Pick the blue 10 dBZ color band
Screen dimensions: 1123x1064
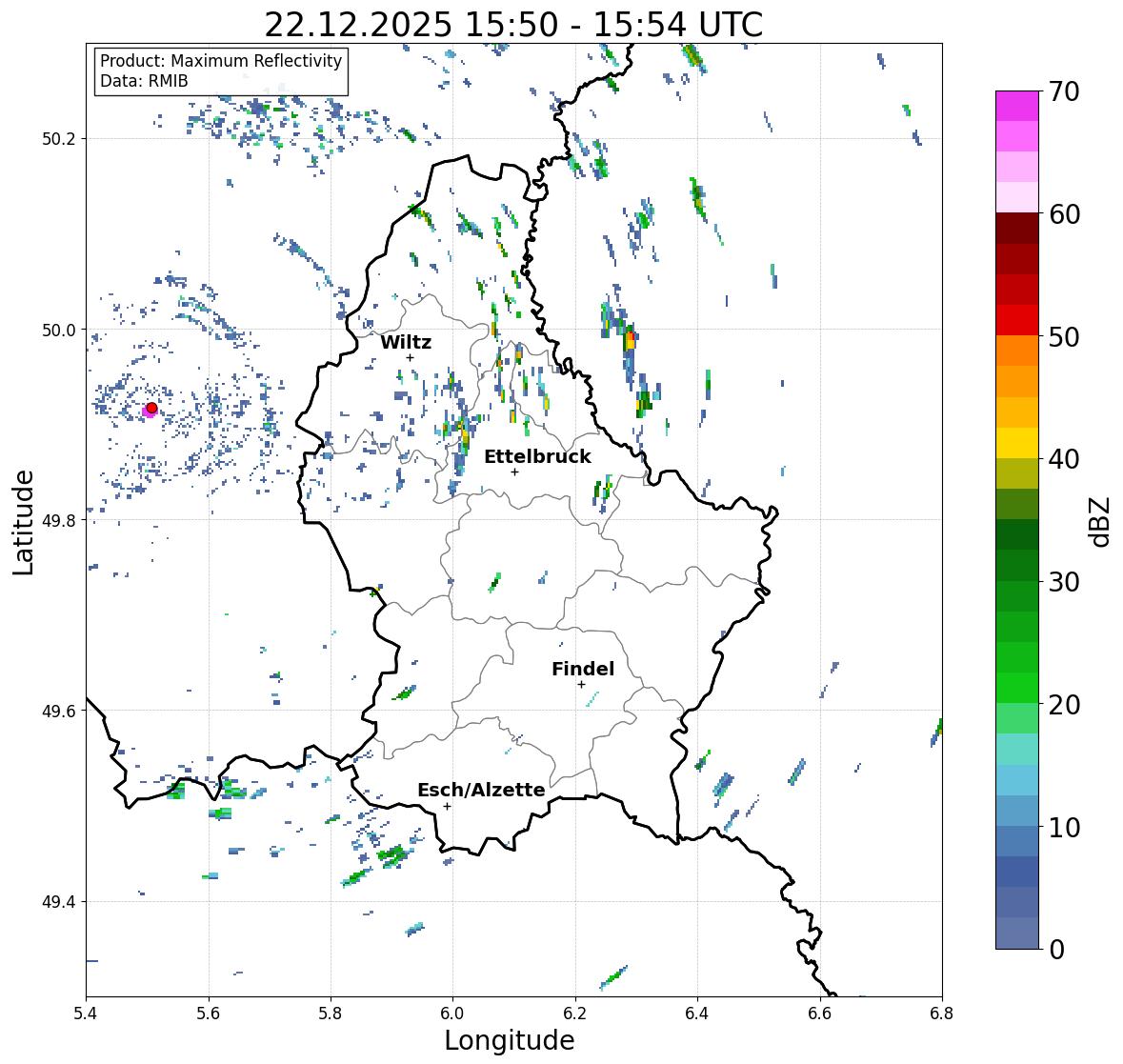pyautogui.click(x=1017, y=811)
